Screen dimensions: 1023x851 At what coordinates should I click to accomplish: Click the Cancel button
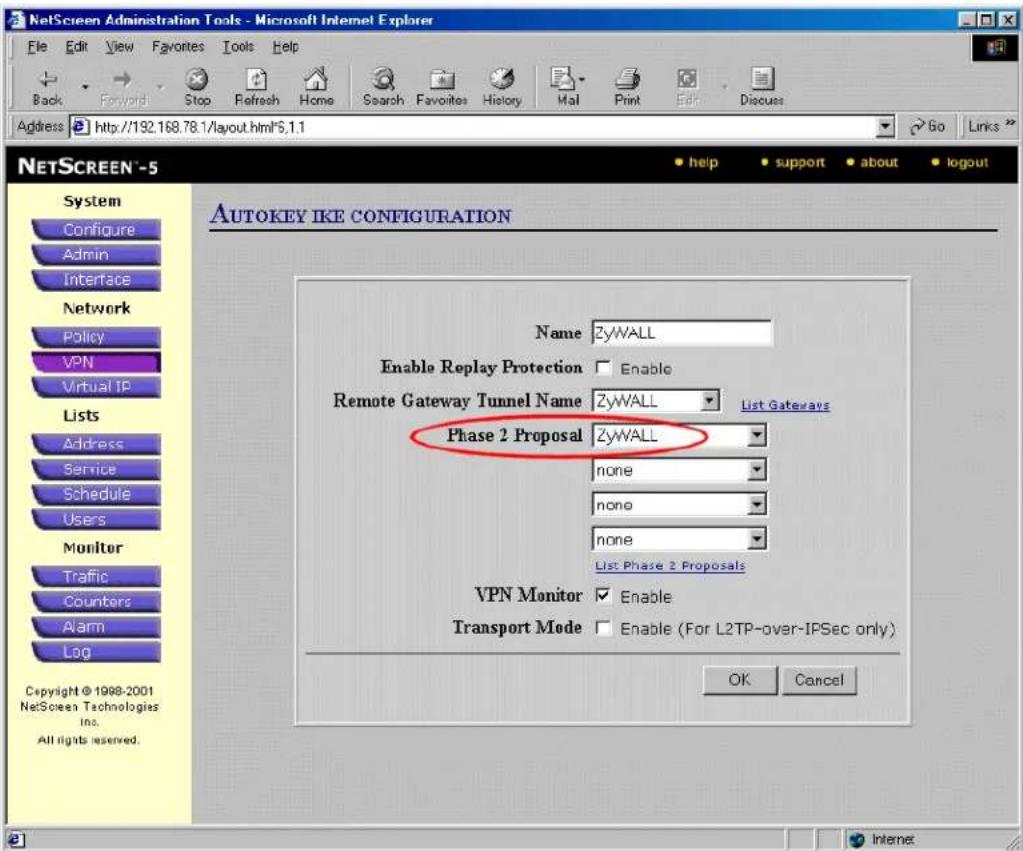[819, 680]
